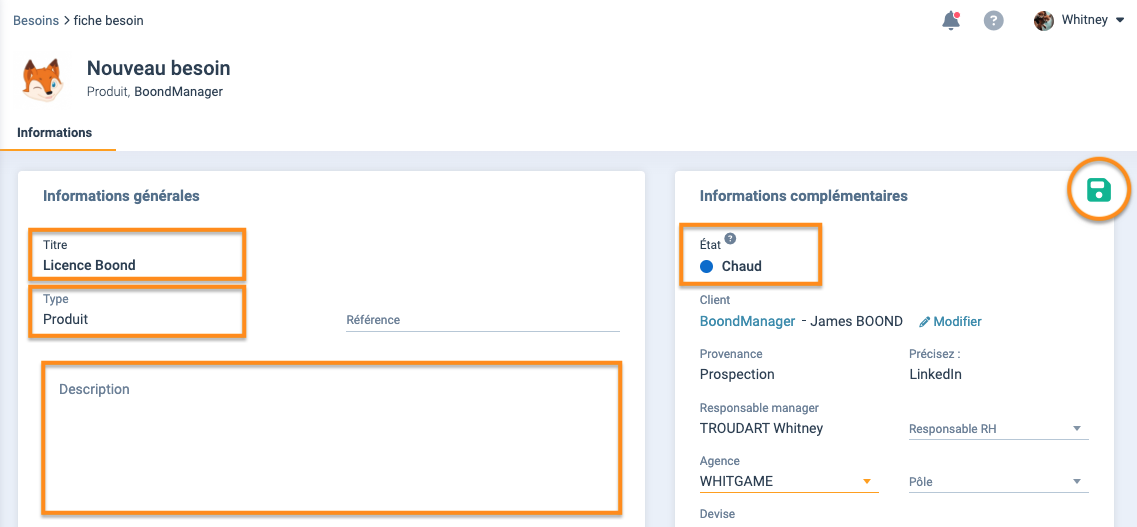Click the pencil icon beside Modifier

[x=924, y=322]
